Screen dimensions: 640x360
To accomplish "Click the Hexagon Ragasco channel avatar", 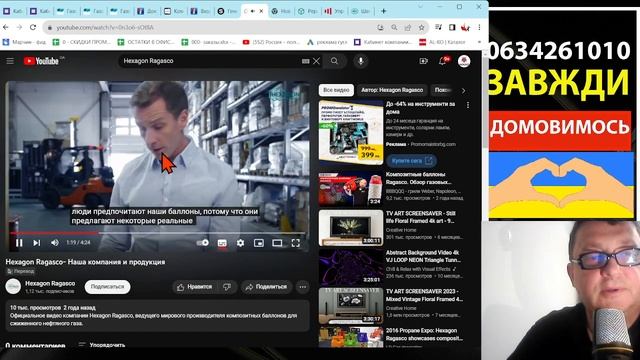I will tap(13, 287).
